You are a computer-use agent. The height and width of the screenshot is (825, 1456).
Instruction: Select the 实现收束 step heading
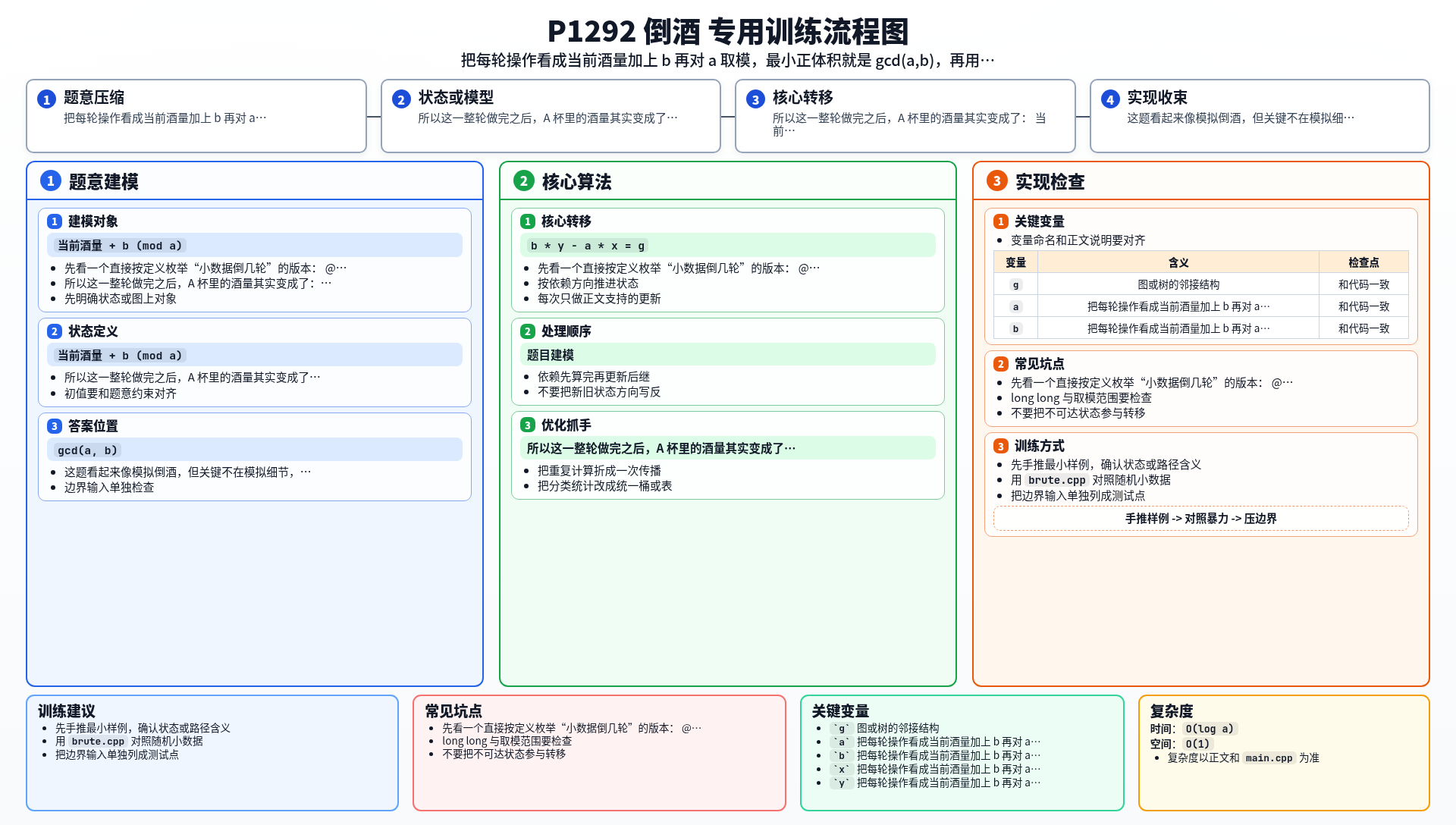1157,97
